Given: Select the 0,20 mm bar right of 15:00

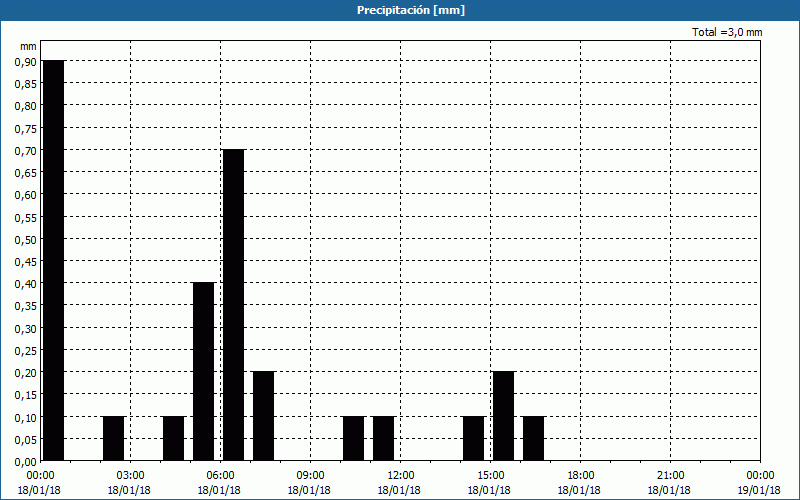Looking at the screenshot, I should (504, 416).
